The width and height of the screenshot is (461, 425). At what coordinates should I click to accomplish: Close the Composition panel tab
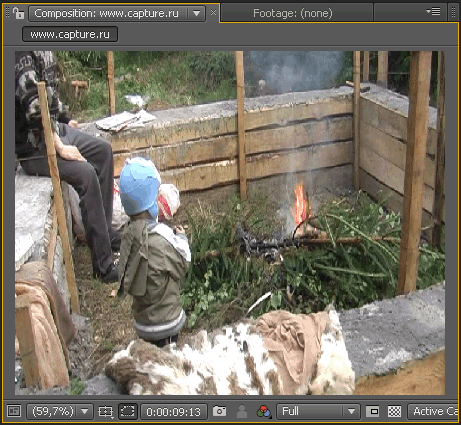coord(213,13)
